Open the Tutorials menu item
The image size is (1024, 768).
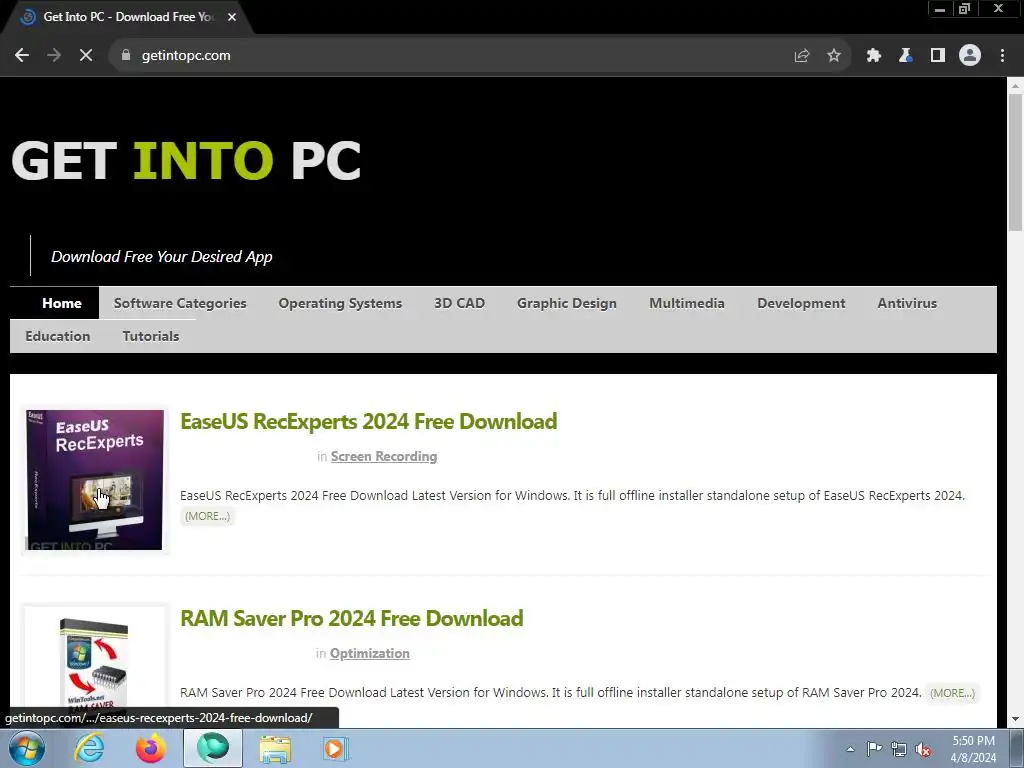tap(150, 336)
